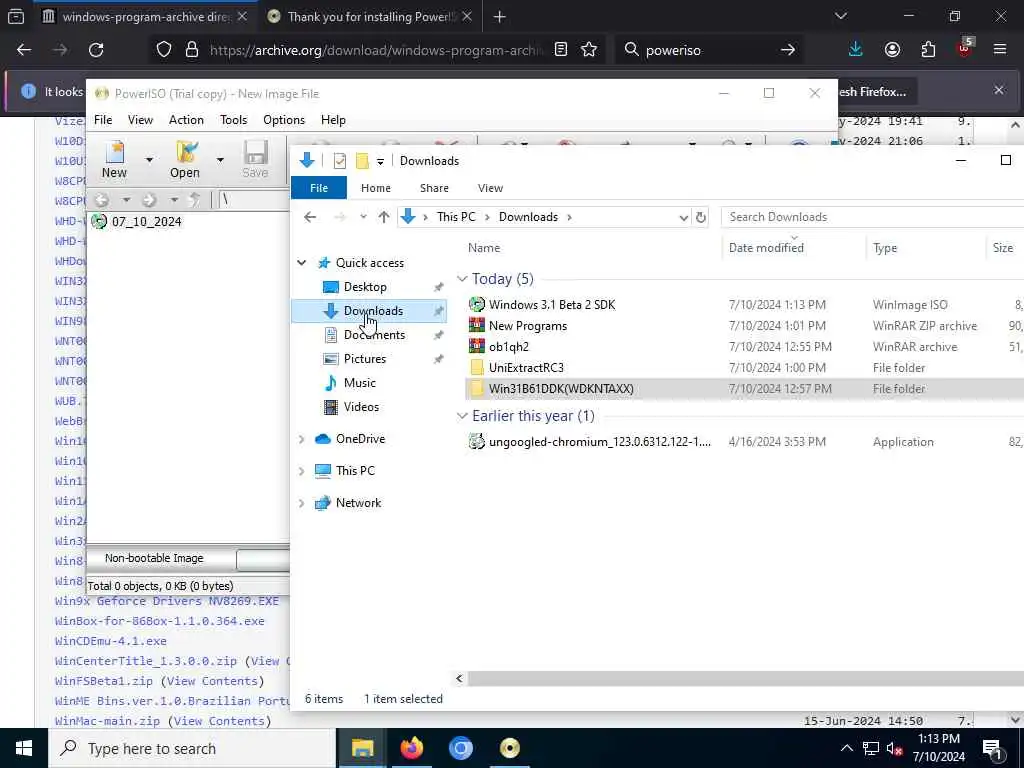Click Explorer up-one-level arrow

(384, 217)
